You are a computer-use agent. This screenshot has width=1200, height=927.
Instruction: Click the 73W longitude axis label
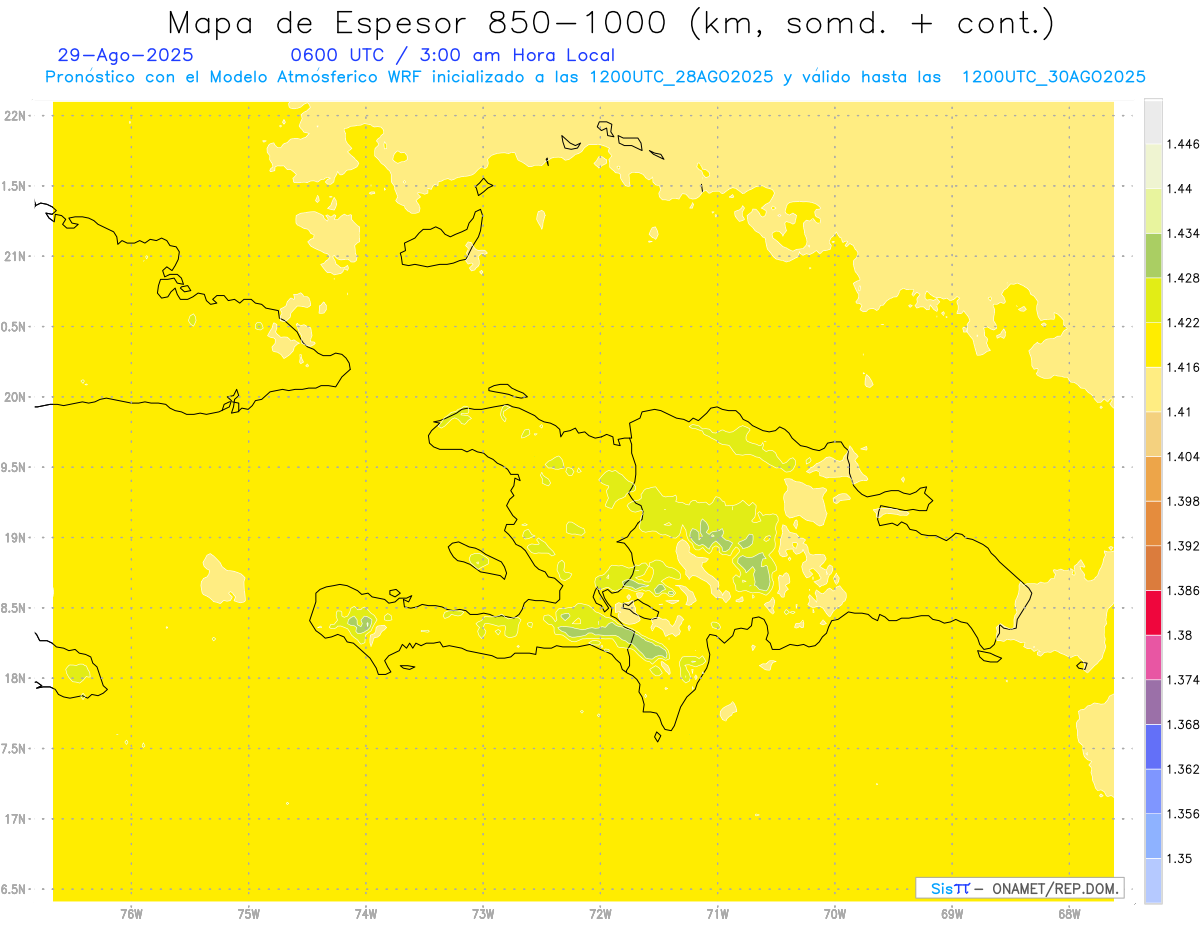tap(483, 913)
